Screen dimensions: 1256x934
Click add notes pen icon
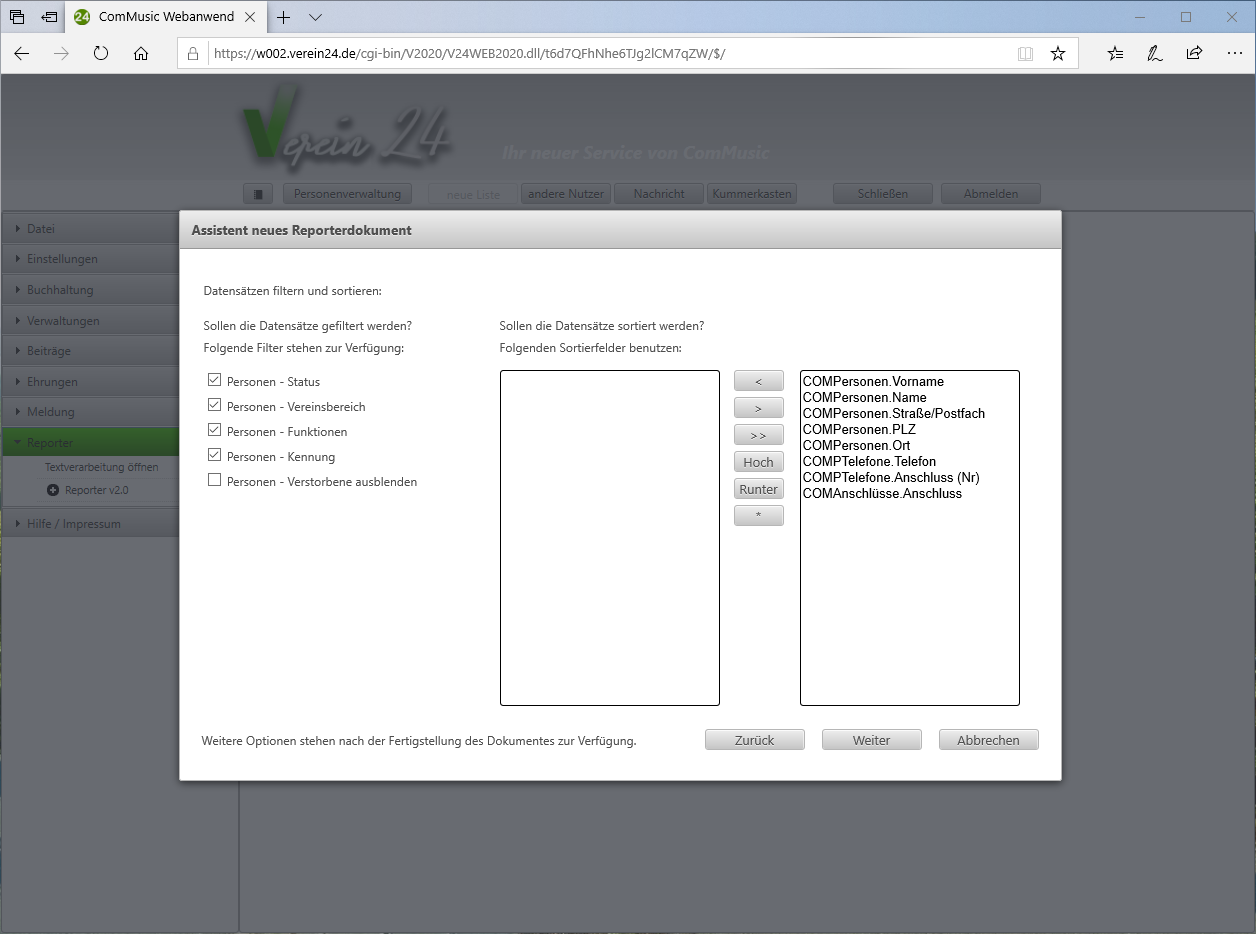1155,54
